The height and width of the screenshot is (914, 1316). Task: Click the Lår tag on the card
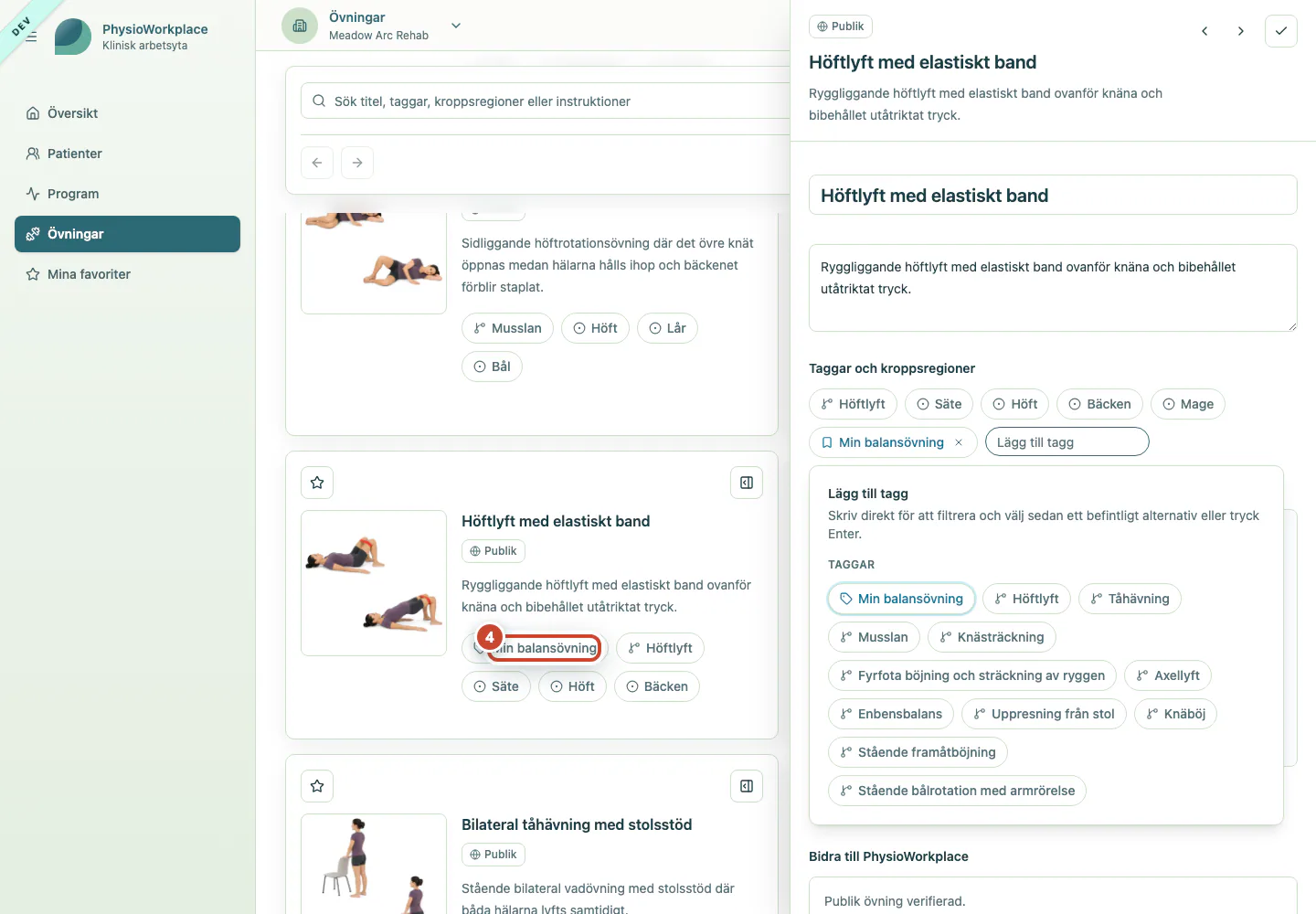[x=667, y=328]
